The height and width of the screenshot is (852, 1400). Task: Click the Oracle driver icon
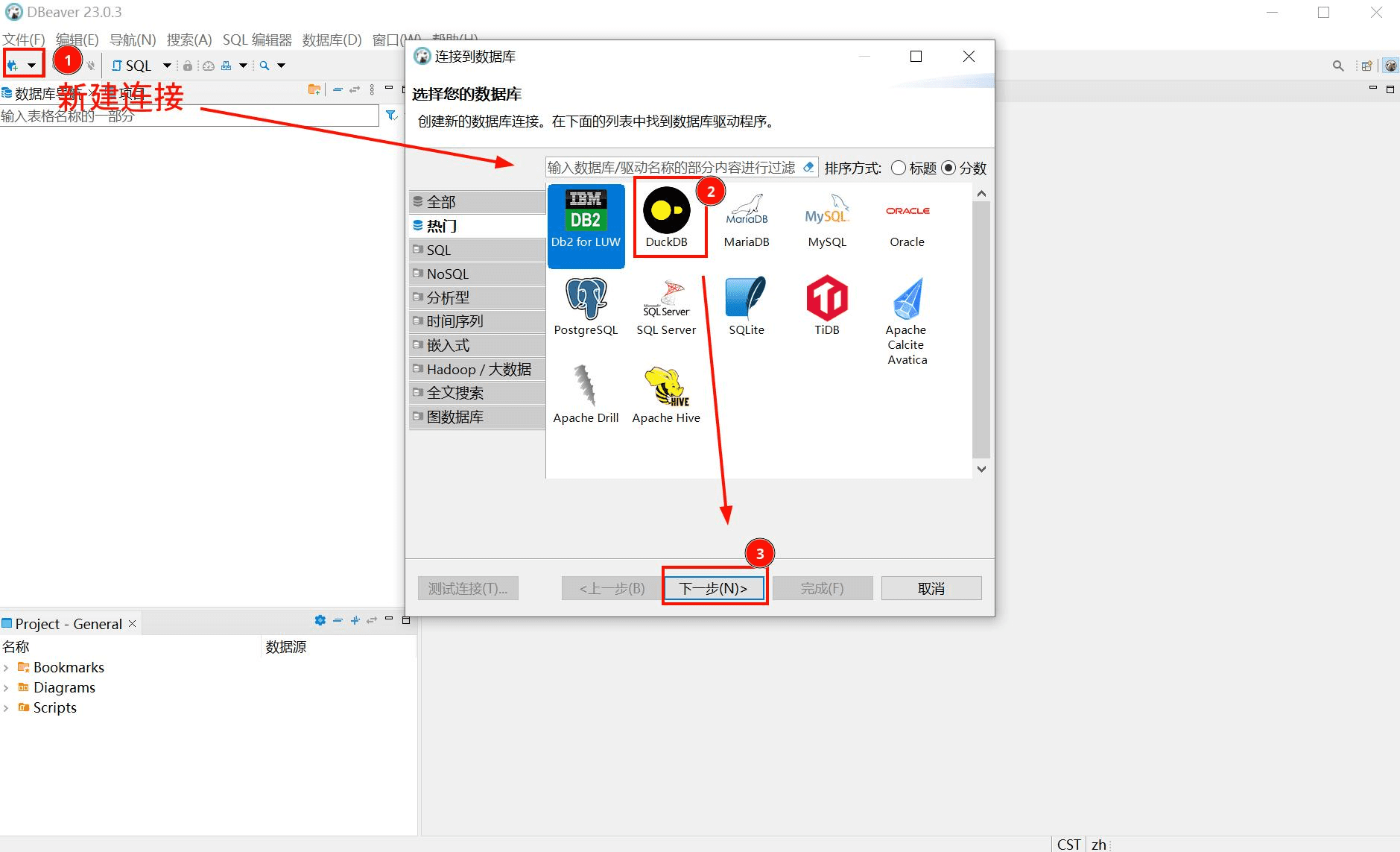click(x=908, y=211)
